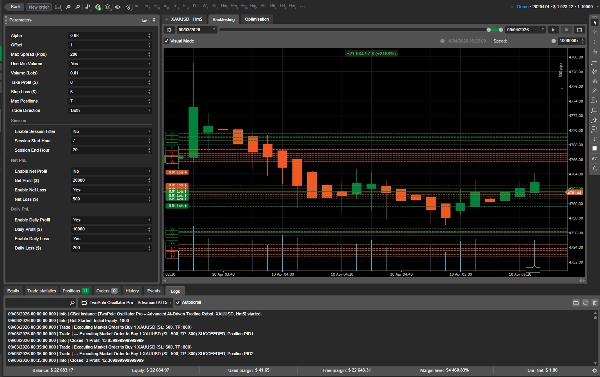Open backtesting settings icon beside the start date
Screen dimensions: 600x377
(169, 29)
